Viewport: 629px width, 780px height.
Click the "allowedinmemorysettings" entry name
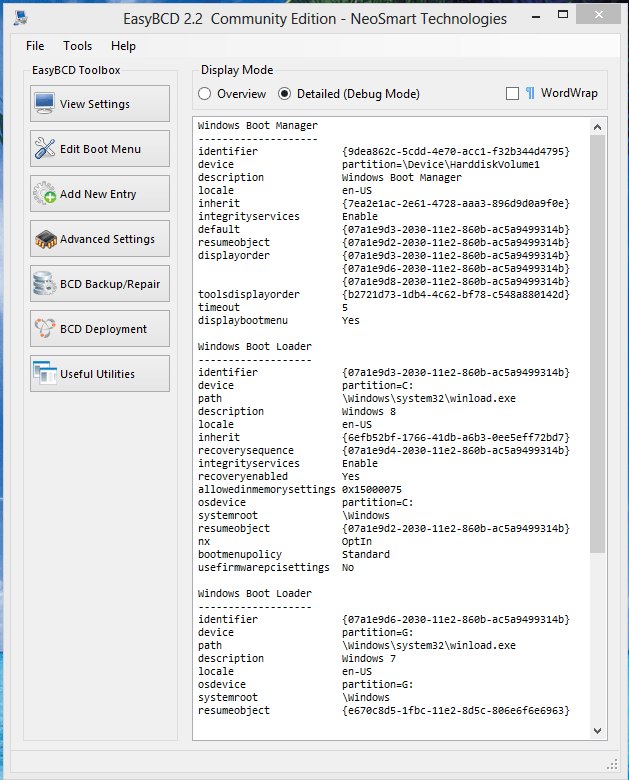pos(266,489)
